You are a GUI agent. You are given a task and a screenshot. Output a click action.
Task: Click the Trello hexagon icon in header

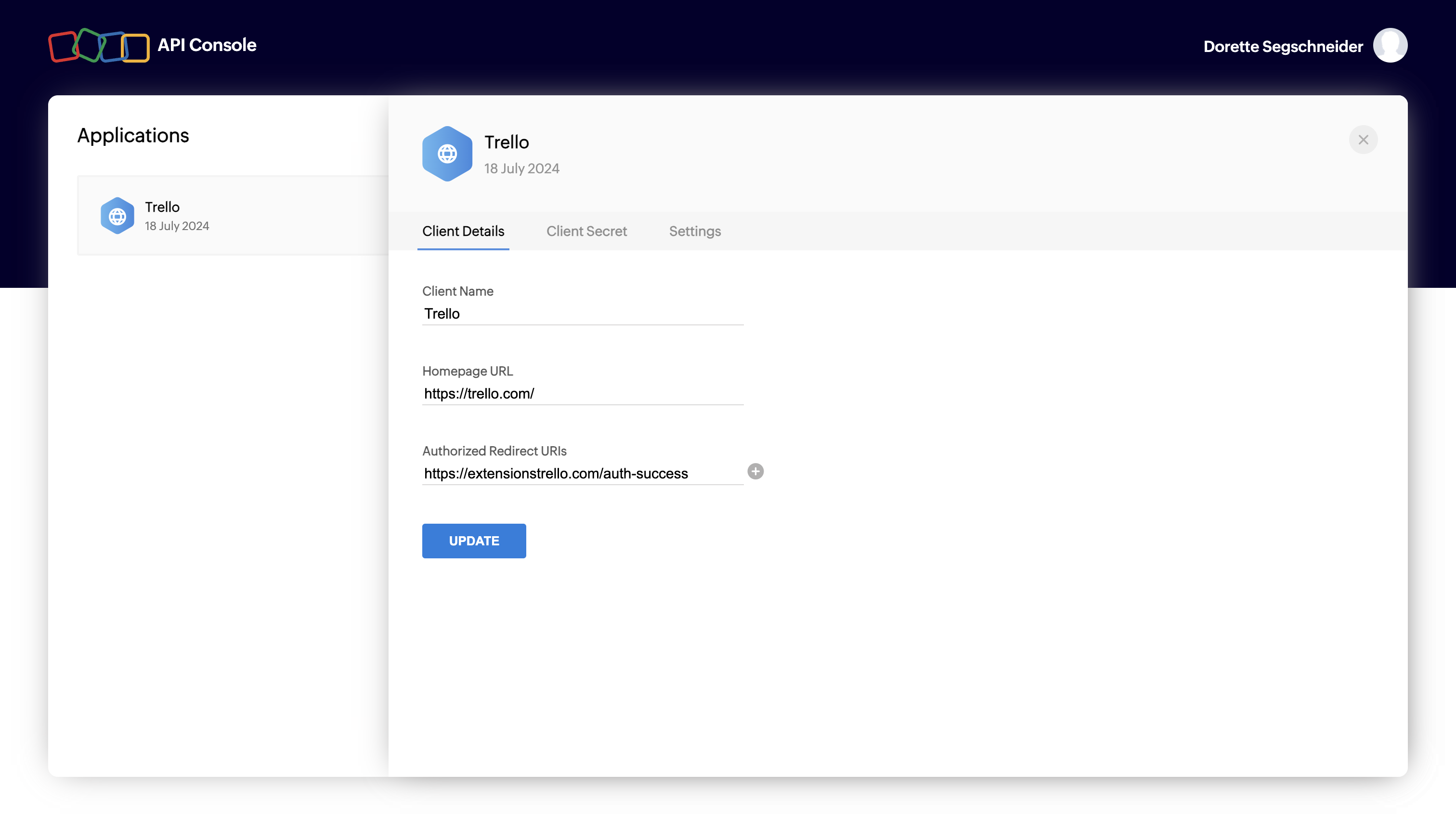447,154
